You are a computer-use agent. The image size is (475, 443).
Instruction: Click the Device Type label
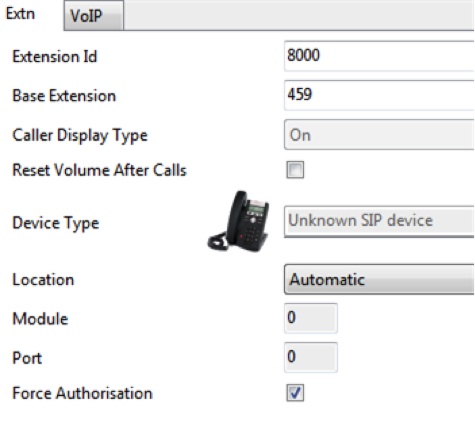[56, 223]
